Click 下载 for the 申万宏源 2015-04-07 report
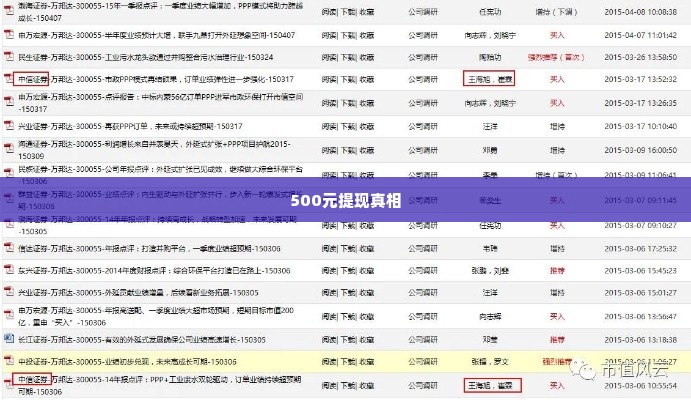Image resolution: width=691 pixels, height=400 pixels. point(348,35)
